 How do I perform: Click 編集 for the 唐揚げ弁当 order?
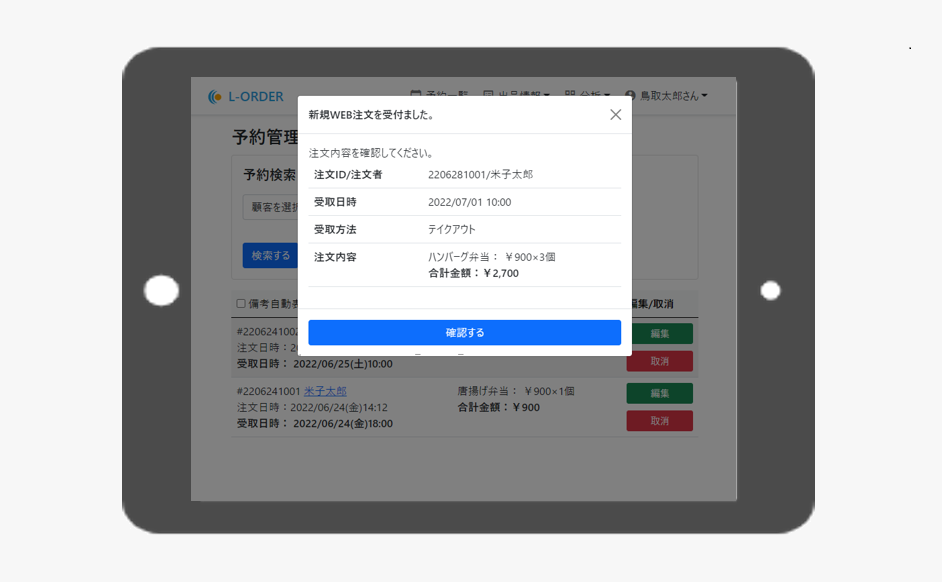(x=659, y=393)
